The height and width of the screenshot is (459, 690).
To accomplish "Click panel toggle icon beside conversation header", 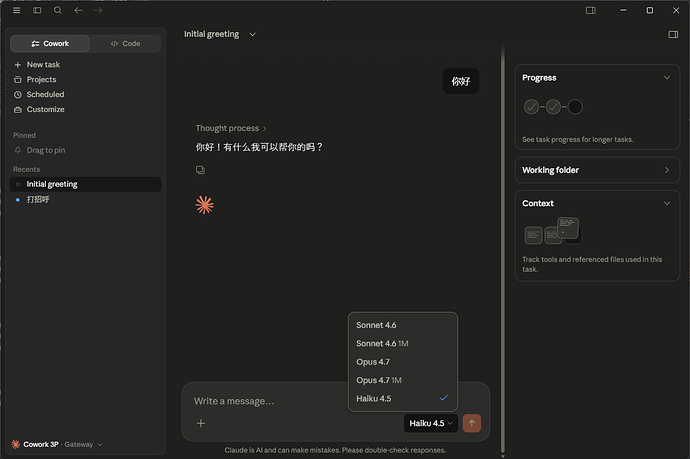I will (673, 34).
